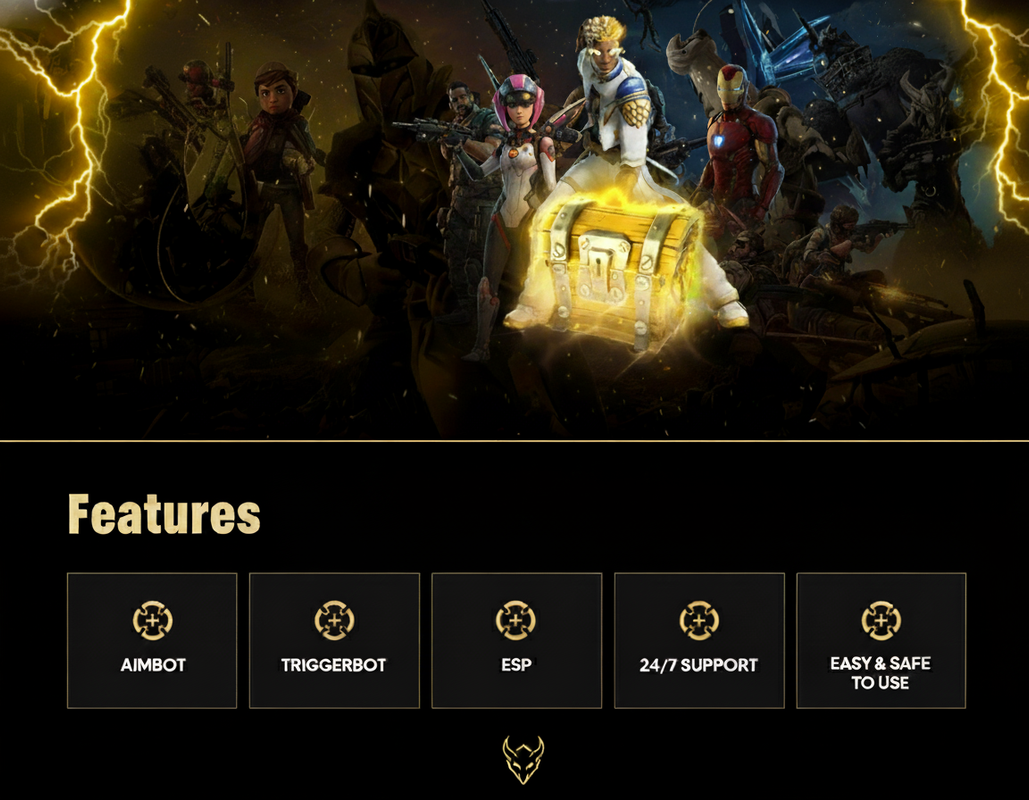Open the ESP feature card text
Screen dimensions: 1029x800
[x=516, y=665]
